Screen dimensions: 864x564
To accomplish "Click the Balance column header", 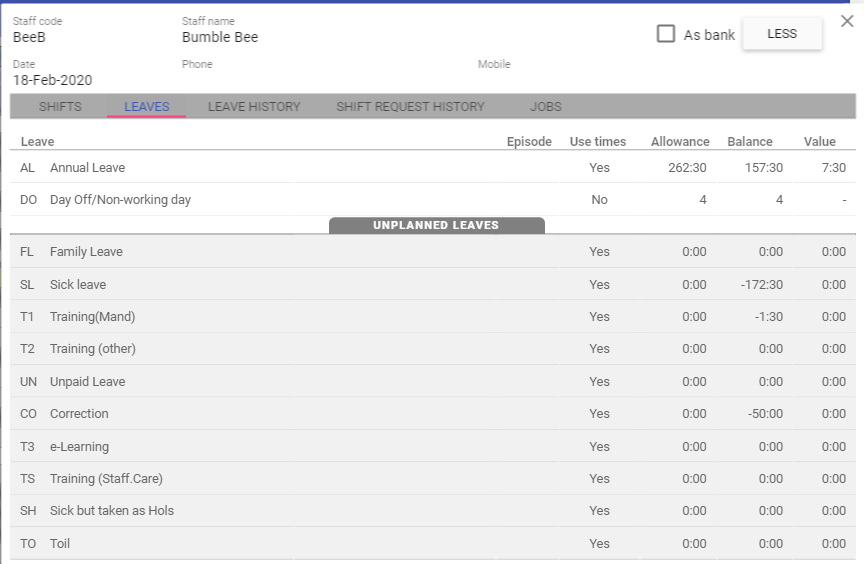I will click(749, 142).
